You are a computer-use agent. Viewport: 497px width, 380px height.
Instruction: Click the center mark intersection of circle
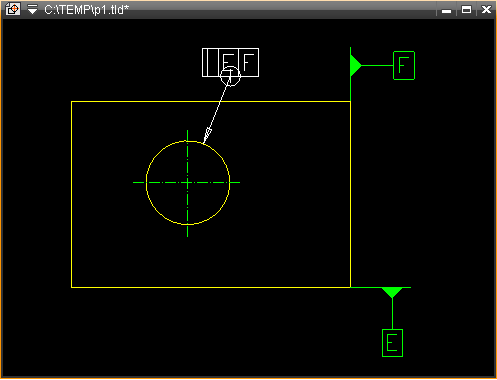[188, 183]
